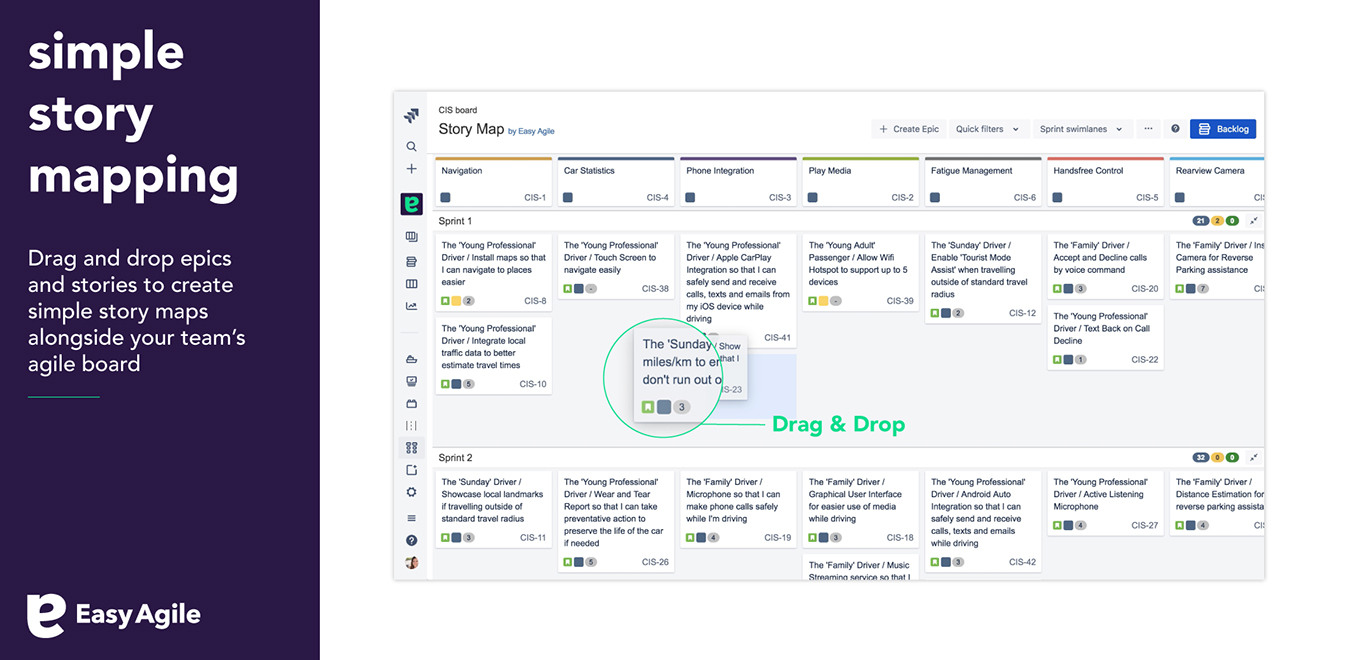Open story 'Apple CarPlay Integration' card

tap(738, 291)
